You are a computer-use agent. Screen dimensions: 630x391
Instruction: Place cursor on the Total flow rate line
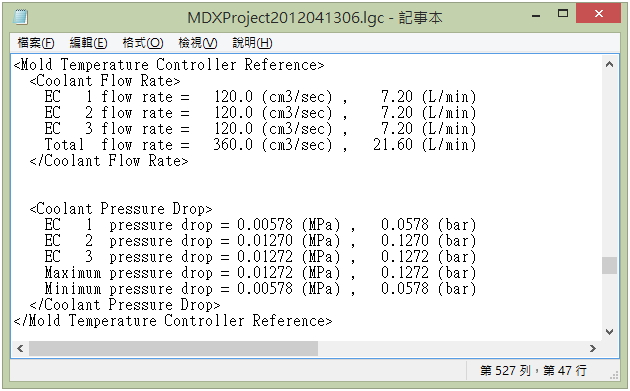pos(260,145)
